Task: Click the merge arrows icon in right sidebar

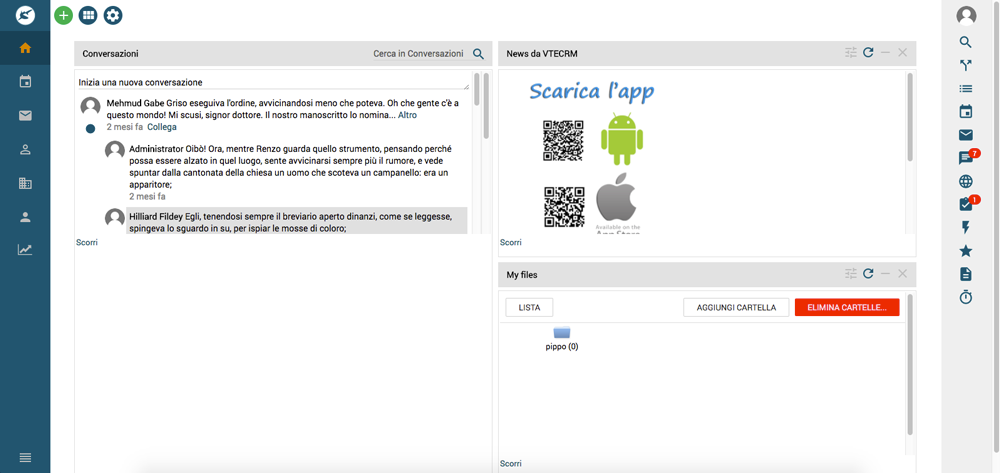Action: 966,65
